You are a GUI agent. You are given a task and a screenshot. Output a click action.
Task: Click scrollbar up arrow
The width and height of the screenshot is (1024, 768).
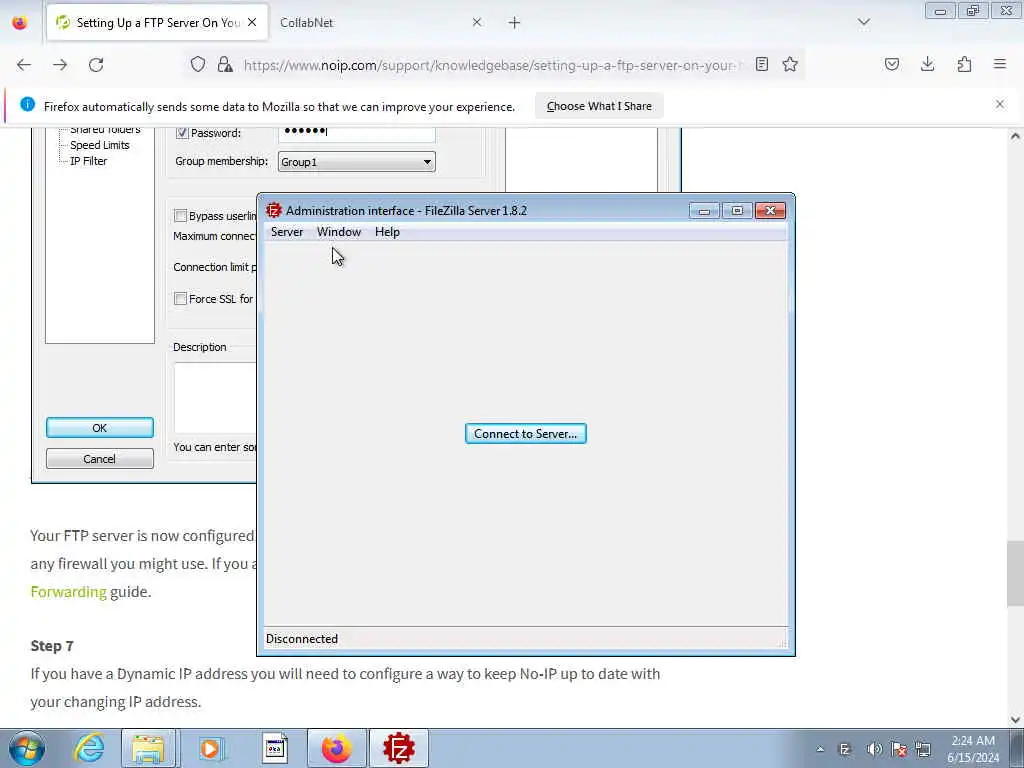1015,136
